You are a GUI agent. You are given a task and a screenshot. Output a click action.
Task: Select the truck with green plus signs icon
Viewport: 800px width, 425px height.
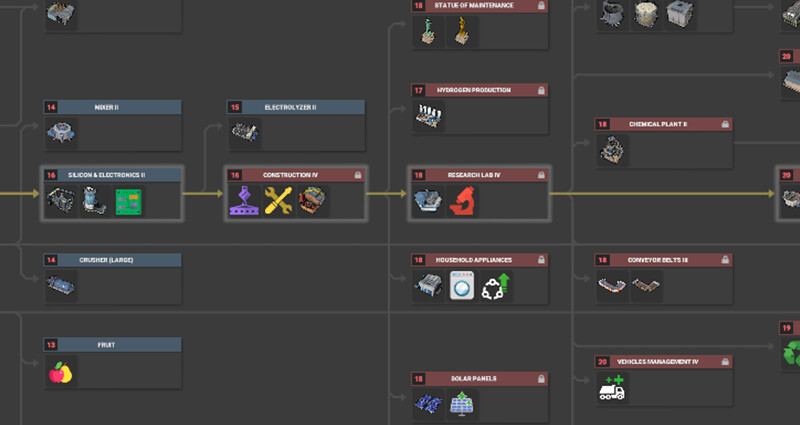tap(612, 388)
